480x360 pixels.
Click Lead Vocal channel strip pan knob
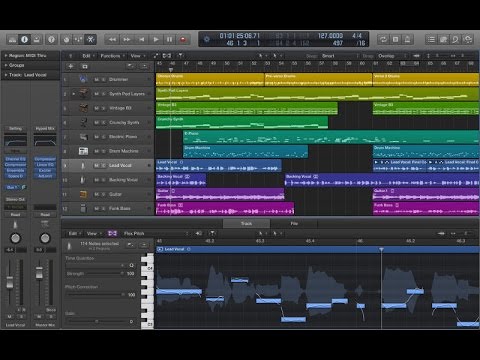coord(15,238)
